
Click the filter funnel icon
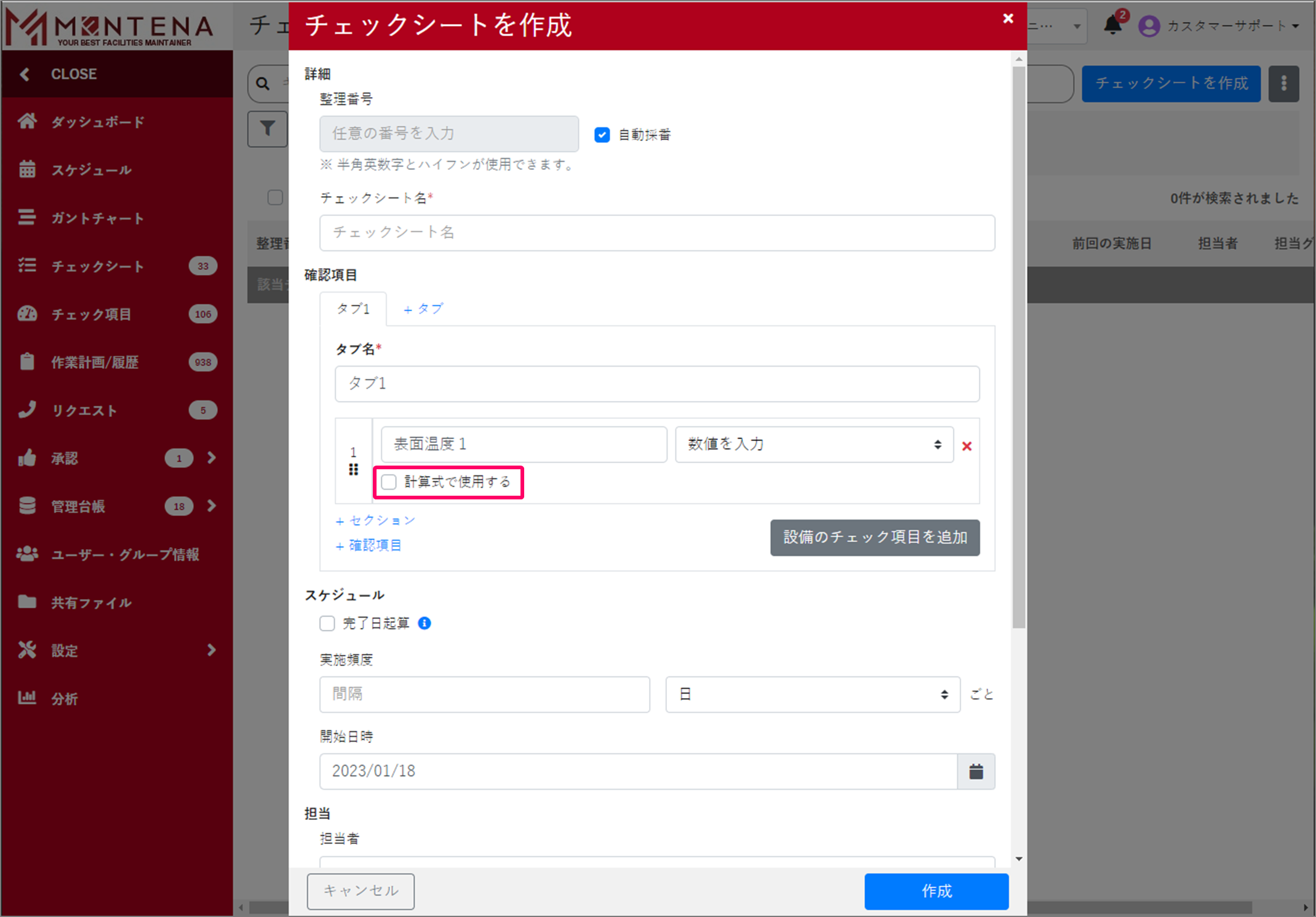pos(268,129)
